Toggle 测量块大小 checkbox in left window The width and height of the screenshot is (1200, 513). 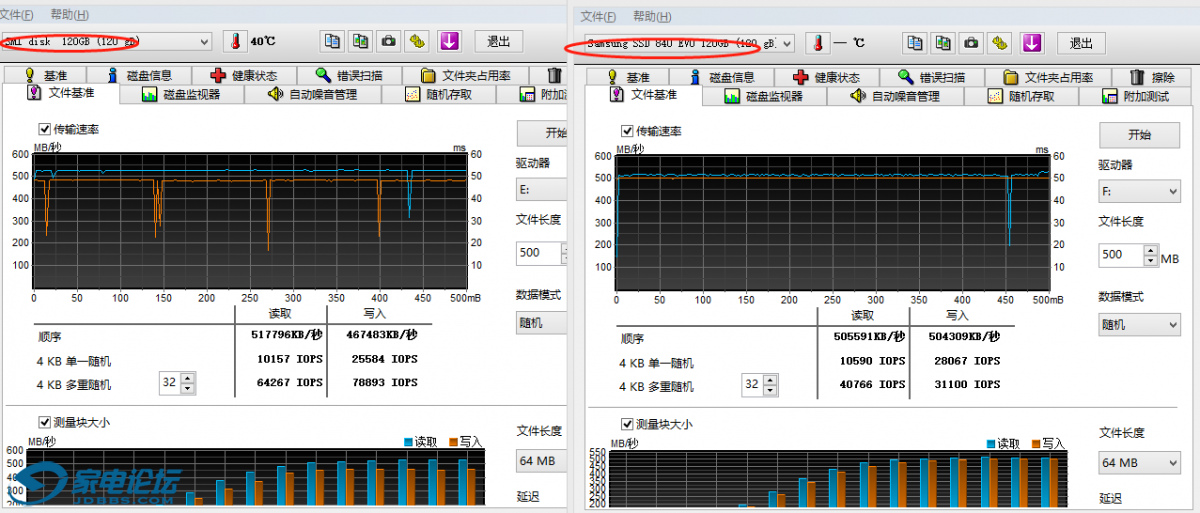click(x=44, y=422)
